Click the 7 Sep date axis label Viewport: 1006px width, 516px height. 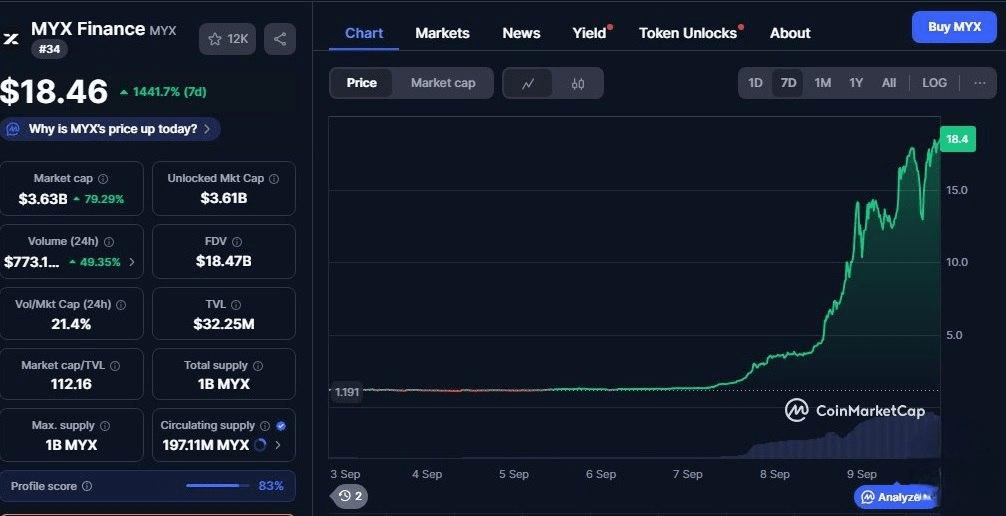(x=687, y=474)
